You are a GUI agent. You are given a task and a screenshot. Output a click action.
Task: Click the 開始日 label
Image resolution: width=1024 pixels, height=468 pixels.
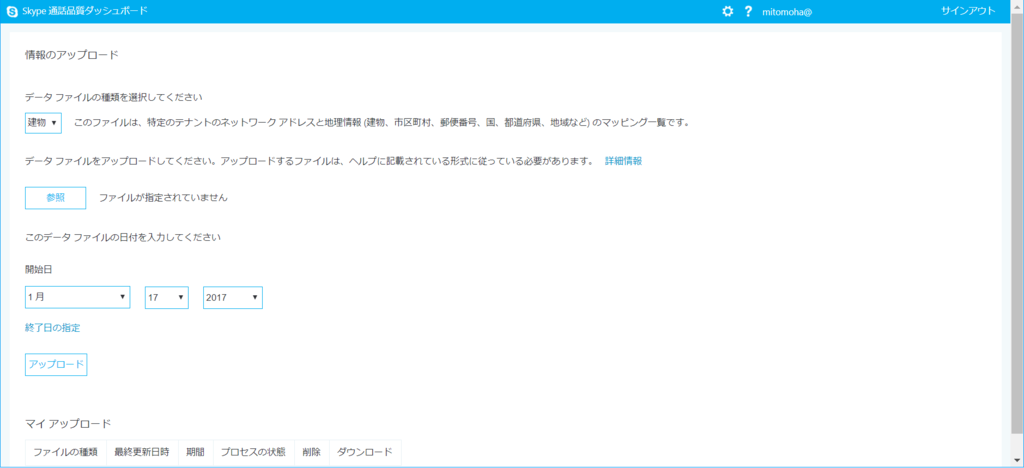[39, 269]
